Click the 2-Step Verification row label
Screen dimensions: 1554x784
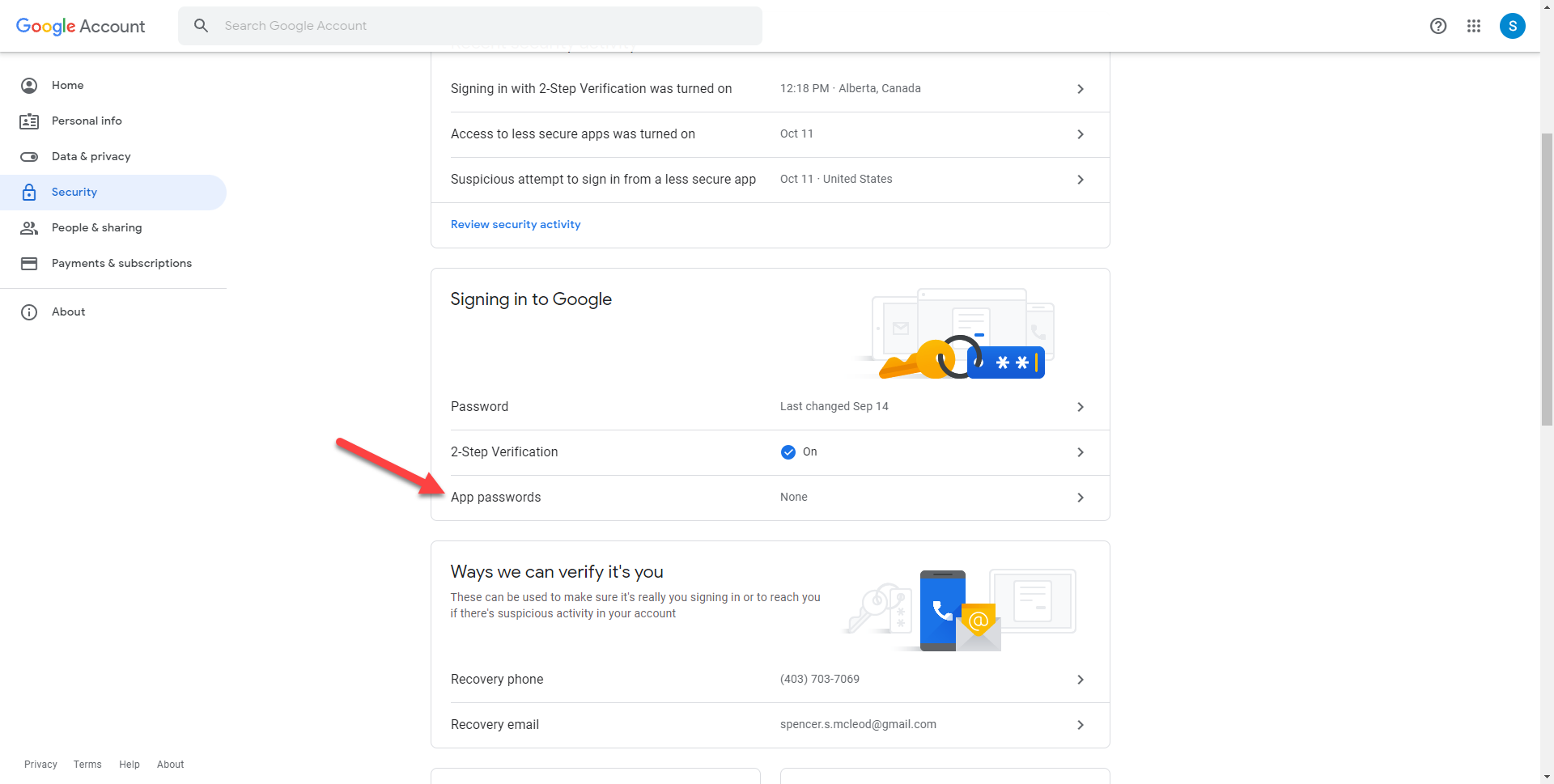click(504, 452)
